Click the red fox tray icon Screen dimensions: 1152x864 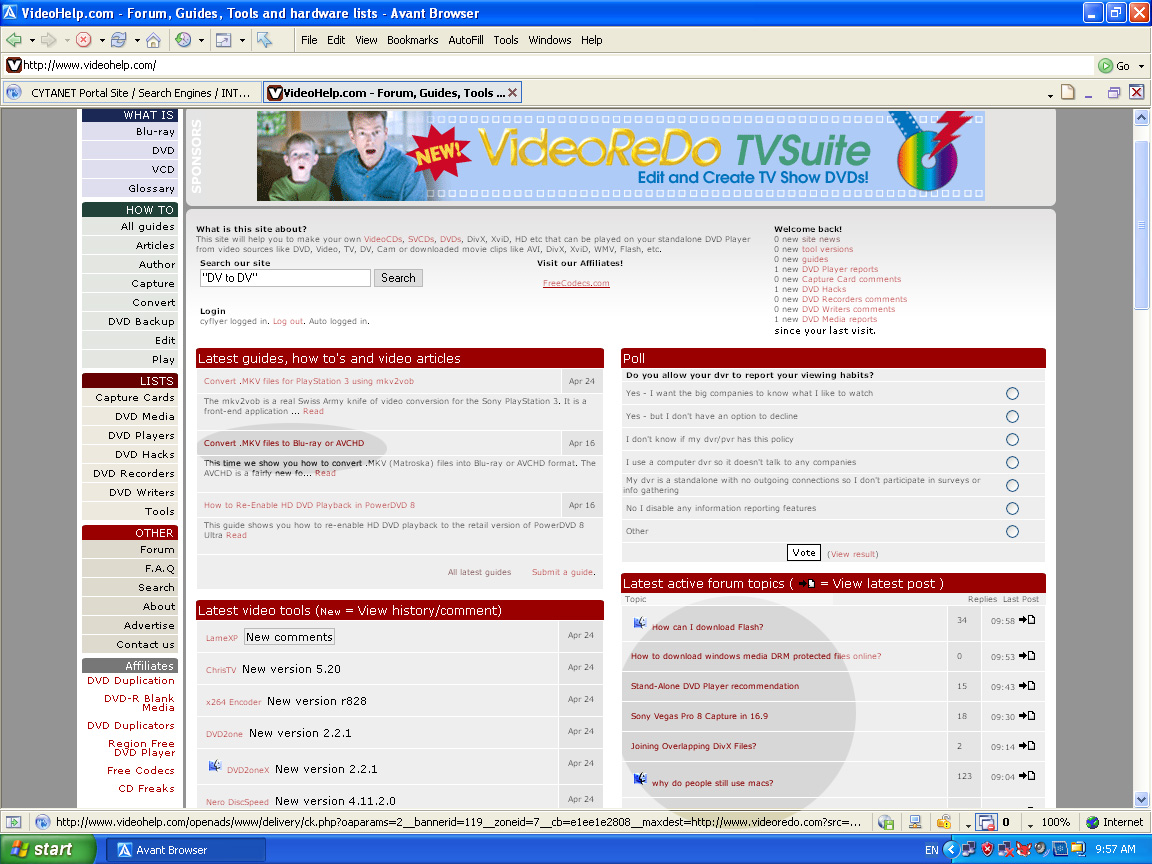[1023, 849]
